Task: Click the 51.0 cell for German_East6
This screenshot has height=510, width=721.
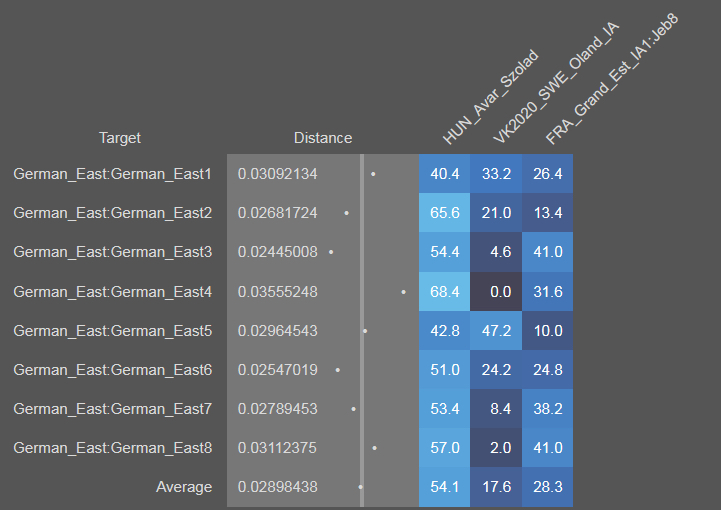Action: point(445,370)
